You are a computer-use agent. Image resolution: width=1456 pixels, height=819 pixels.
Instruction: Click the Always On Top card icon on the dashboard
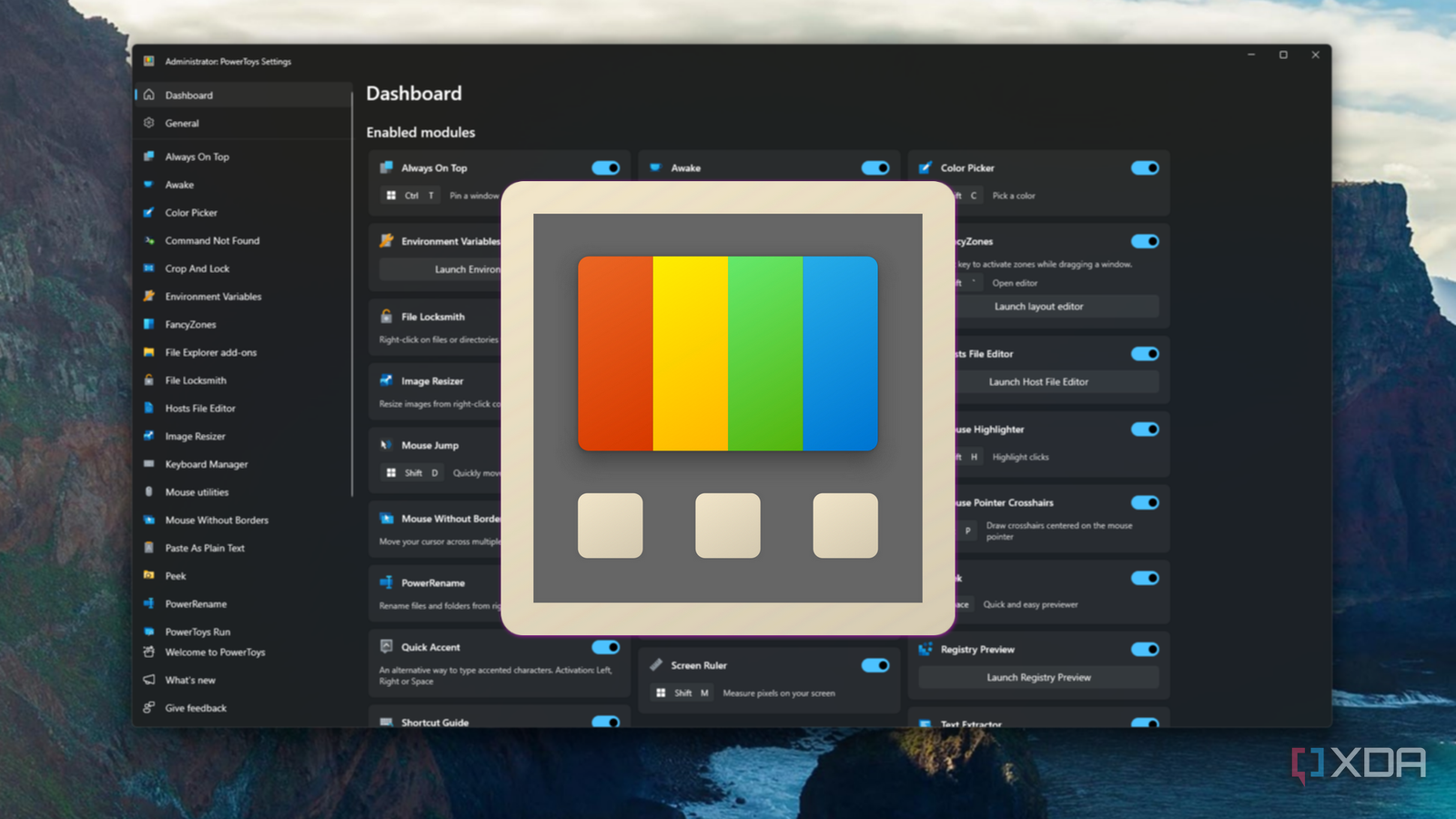387,167
